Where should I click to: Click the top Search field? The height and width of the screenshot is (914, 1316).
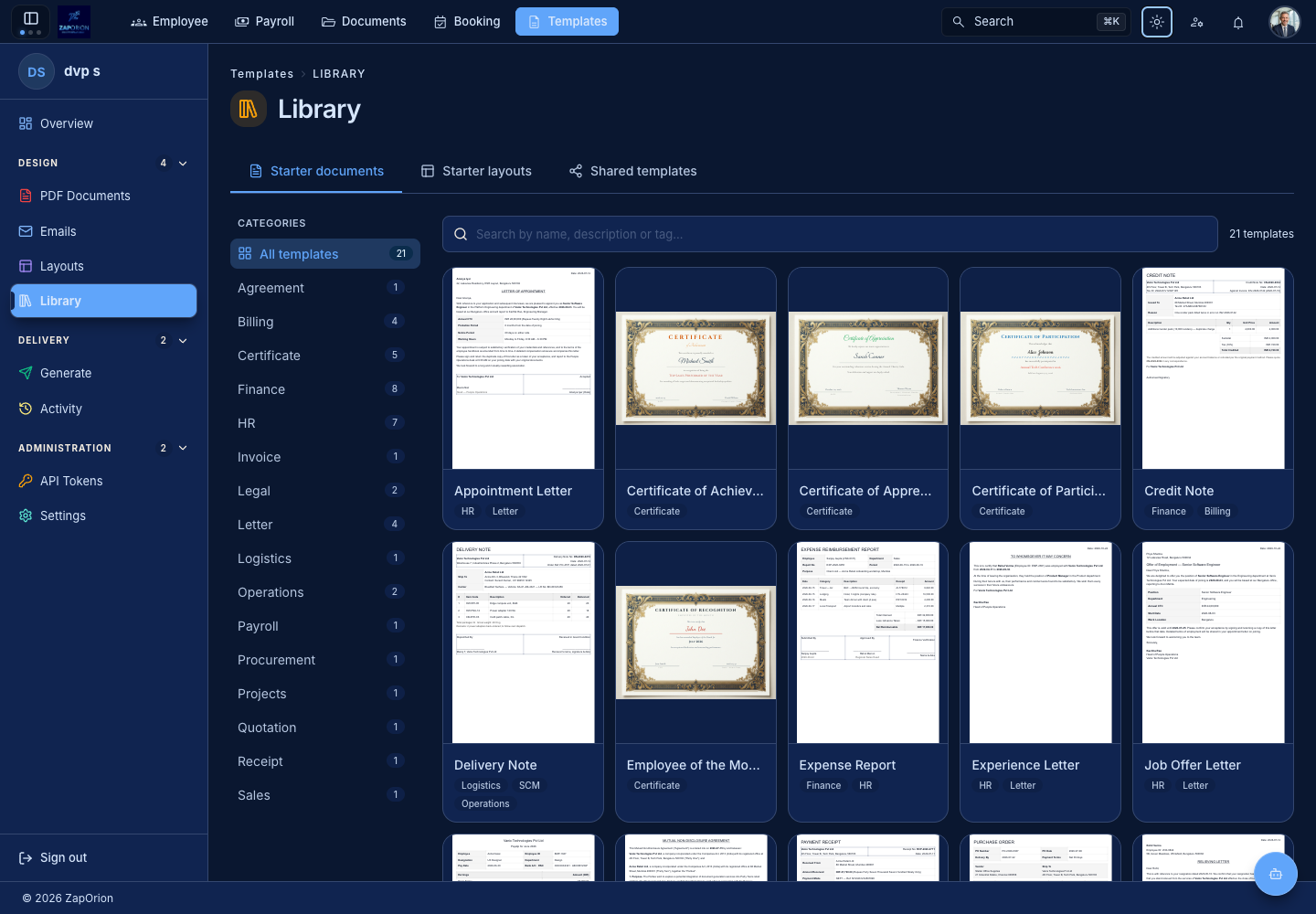click(1036, 21)
